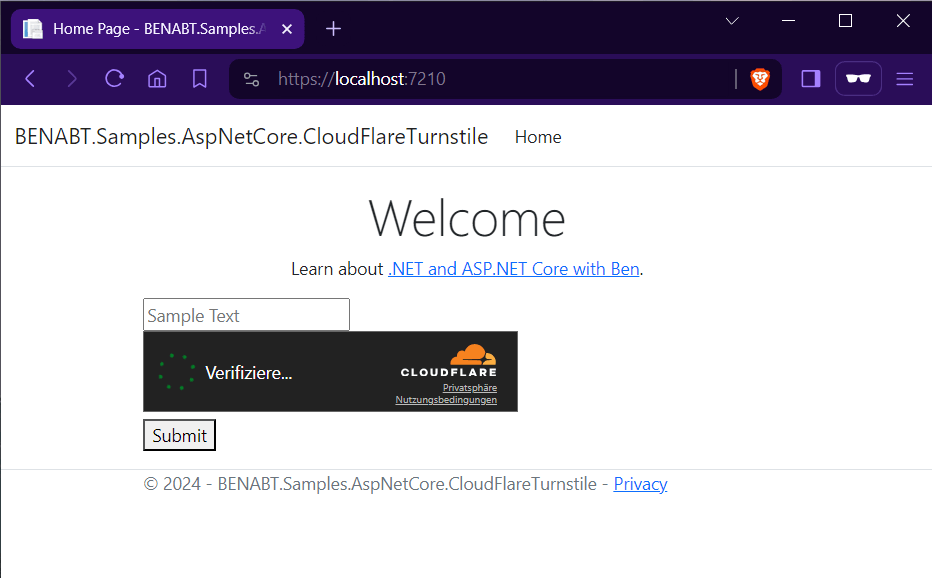Go to browser home page icon

[157, 79]
